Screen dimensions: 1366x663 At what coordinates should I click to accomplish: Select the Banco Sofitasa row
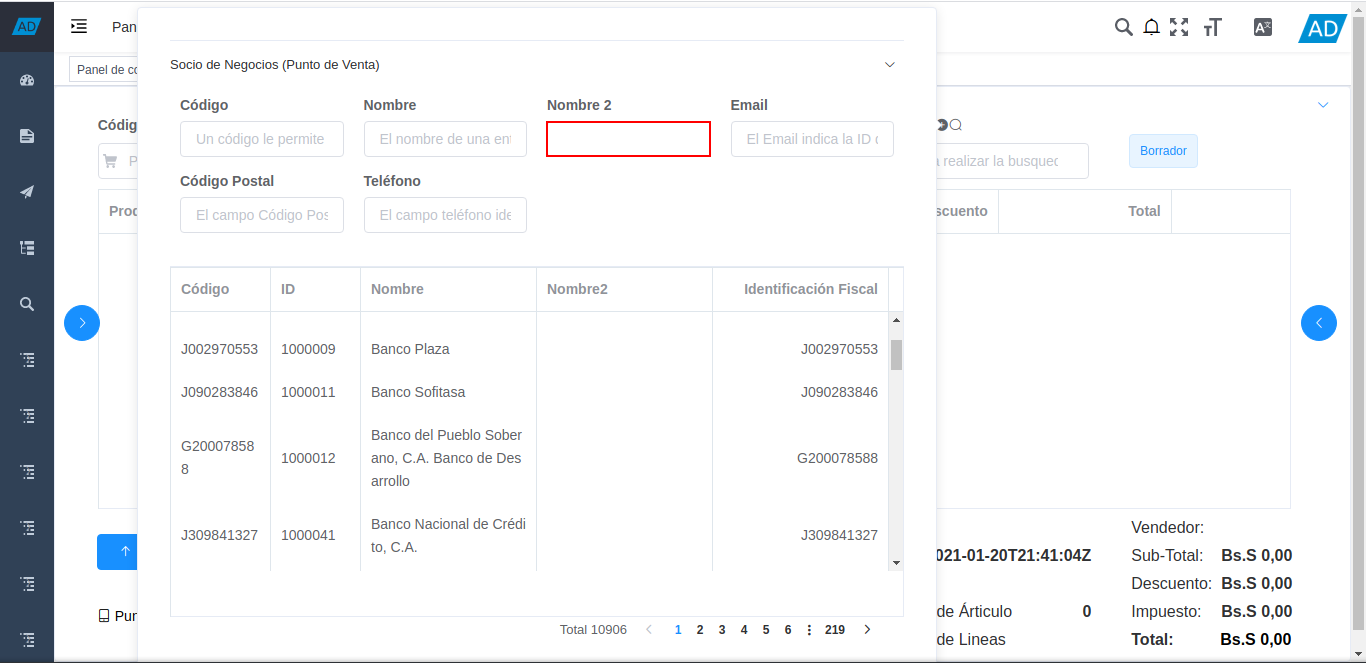pyautogui.click(x=530, y=392)
